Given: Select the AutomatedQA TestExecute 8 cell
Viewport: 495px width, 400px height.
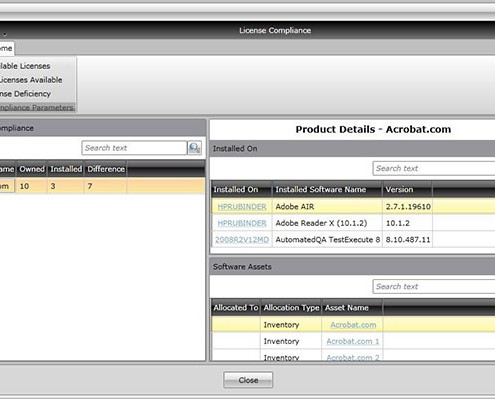Looking at the screenshot, I should [x=327, y=240].
